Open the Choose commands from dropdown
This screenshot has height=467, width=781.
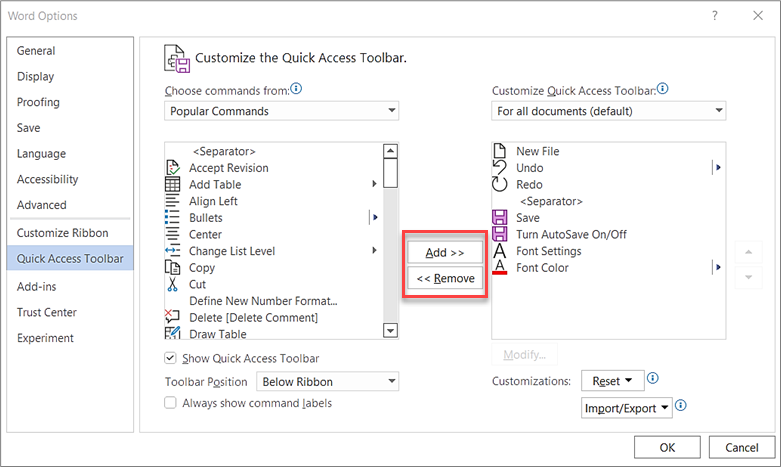coord(281,111)
